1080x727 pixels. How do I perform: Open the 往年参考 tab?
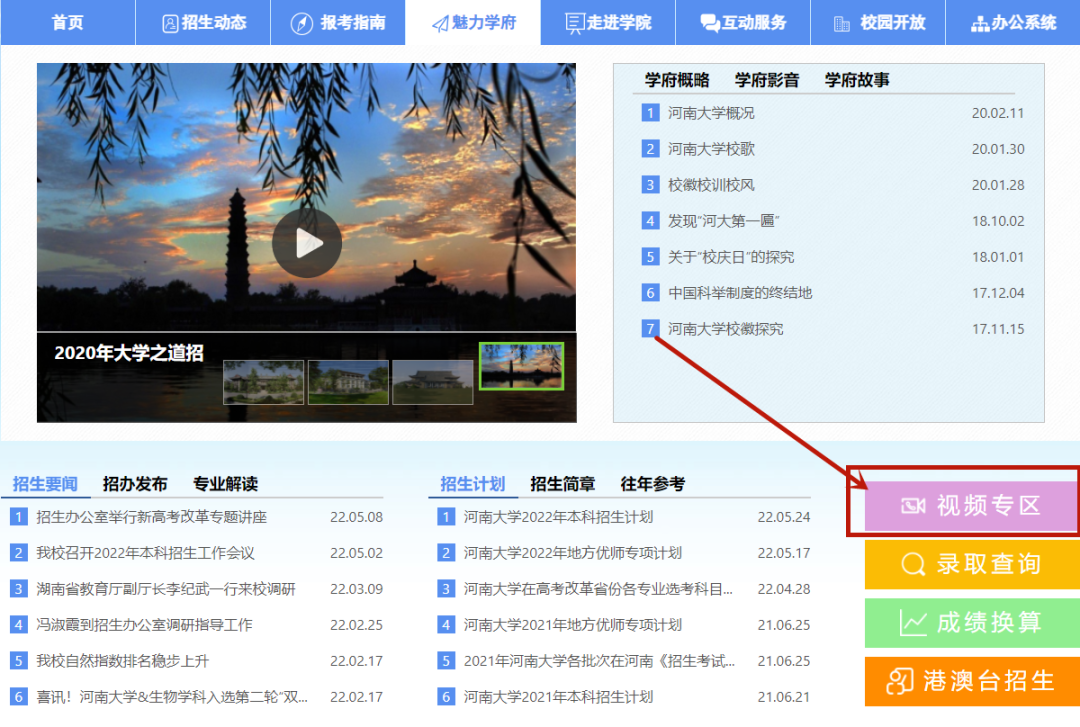tap(653, 484)
